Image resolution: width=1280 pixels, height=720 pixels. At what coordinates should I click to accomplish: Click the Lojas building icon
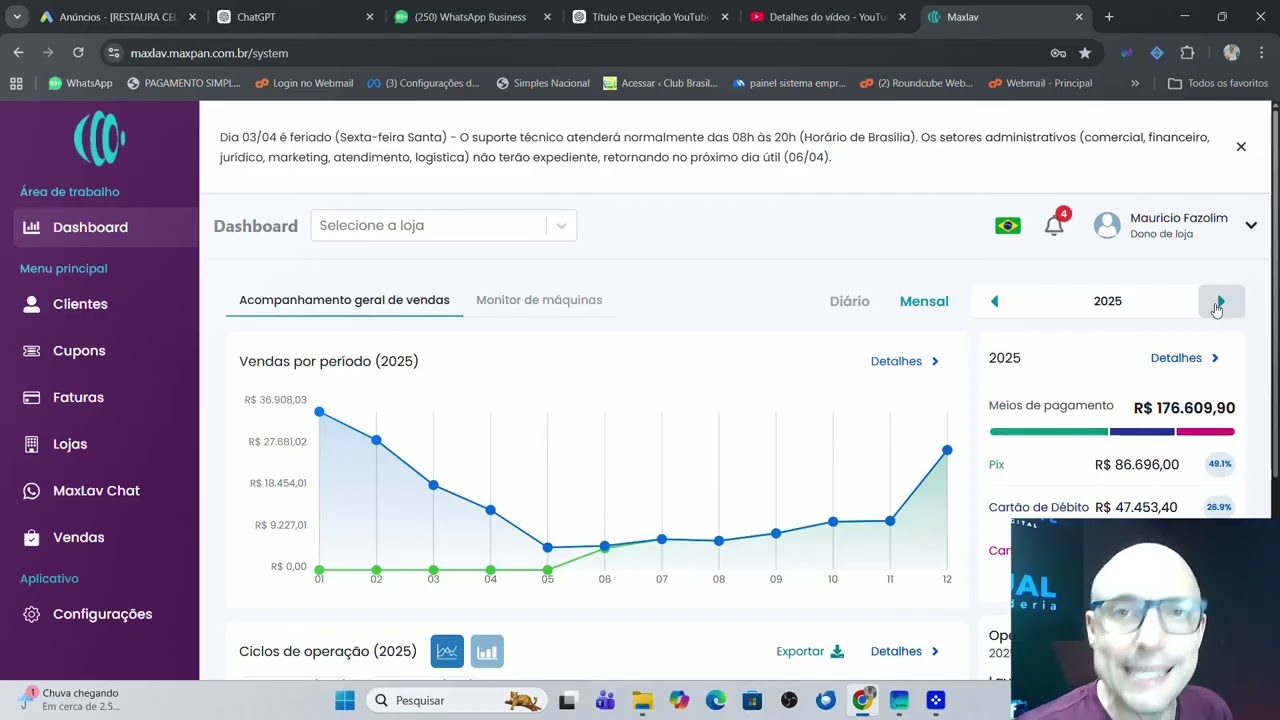[32, 444]
